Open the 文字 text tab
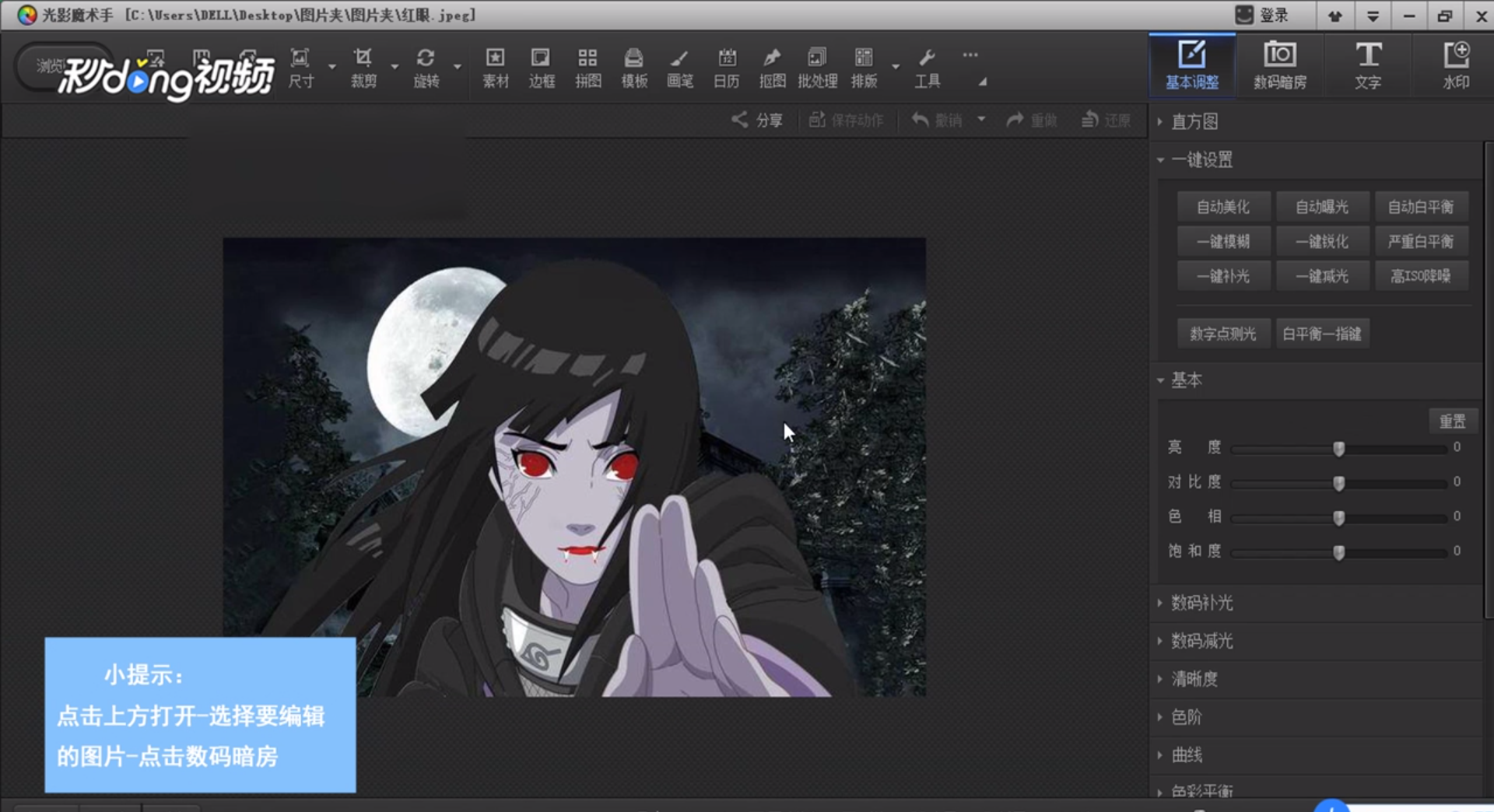 1368,65
